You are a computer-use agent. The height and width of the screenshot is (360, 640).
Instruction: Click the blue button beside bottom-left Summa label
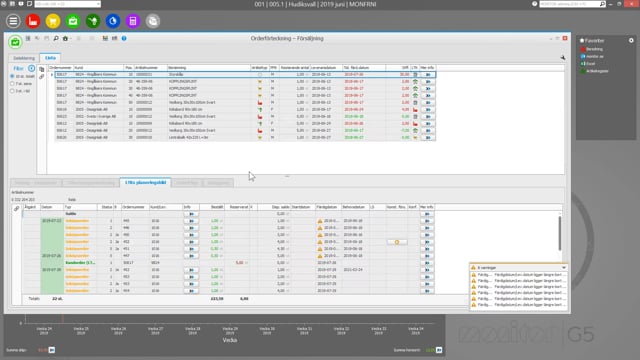click(x=52, y=350)
